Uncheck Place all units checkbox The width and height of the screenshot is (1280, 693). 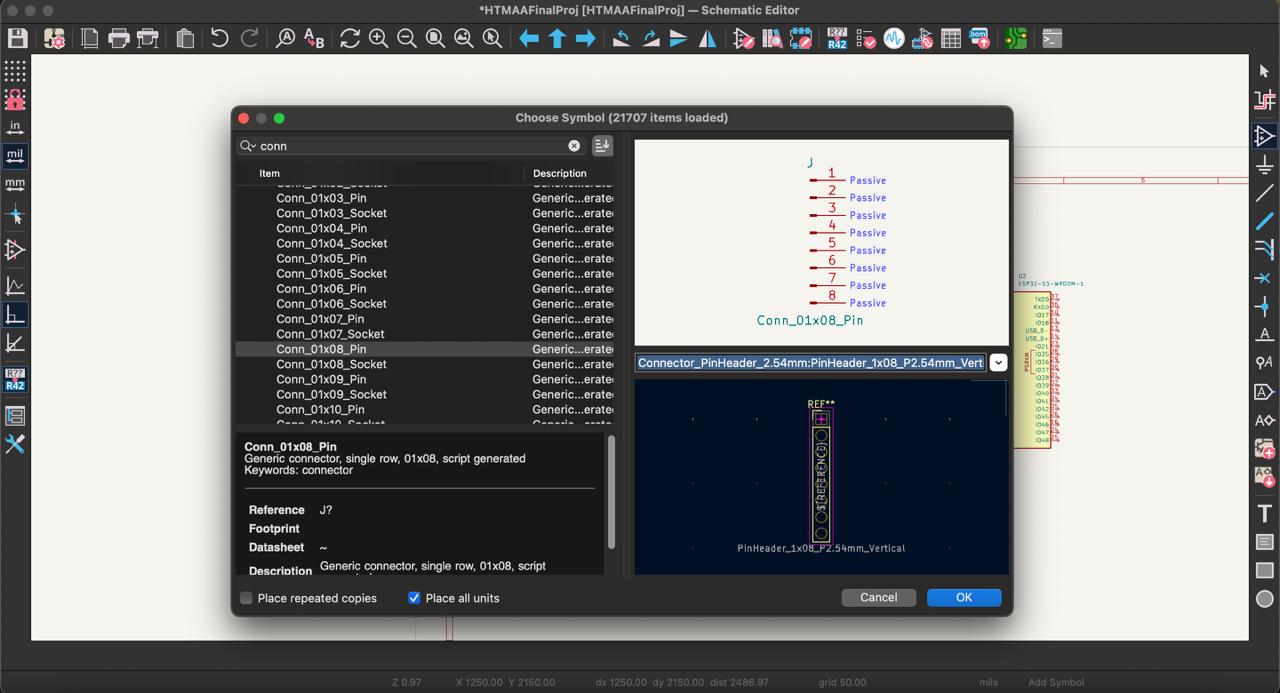coord(414,598)
